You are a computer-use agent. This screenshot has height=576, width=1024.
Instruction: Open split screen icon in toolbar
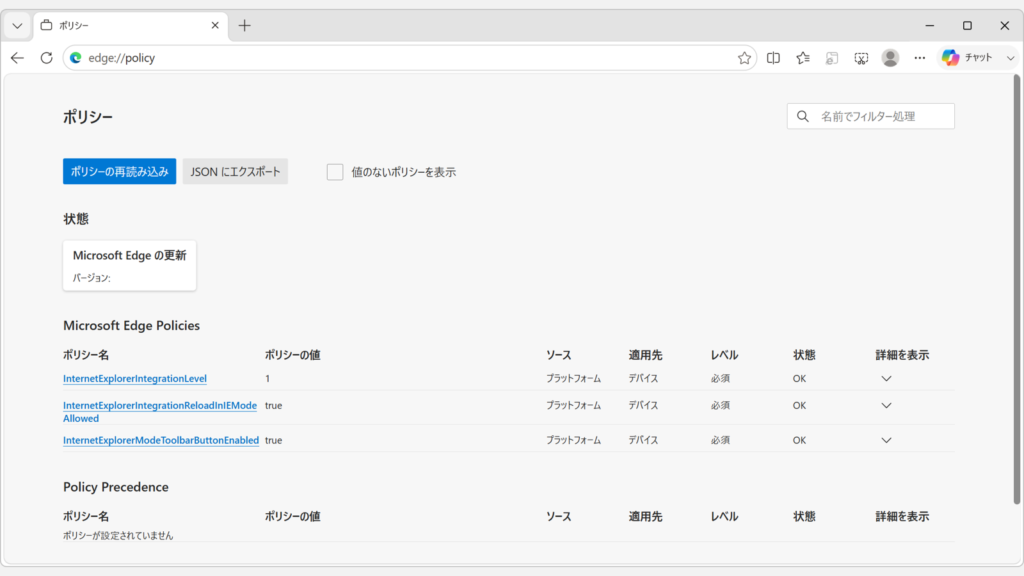(773, 57)
